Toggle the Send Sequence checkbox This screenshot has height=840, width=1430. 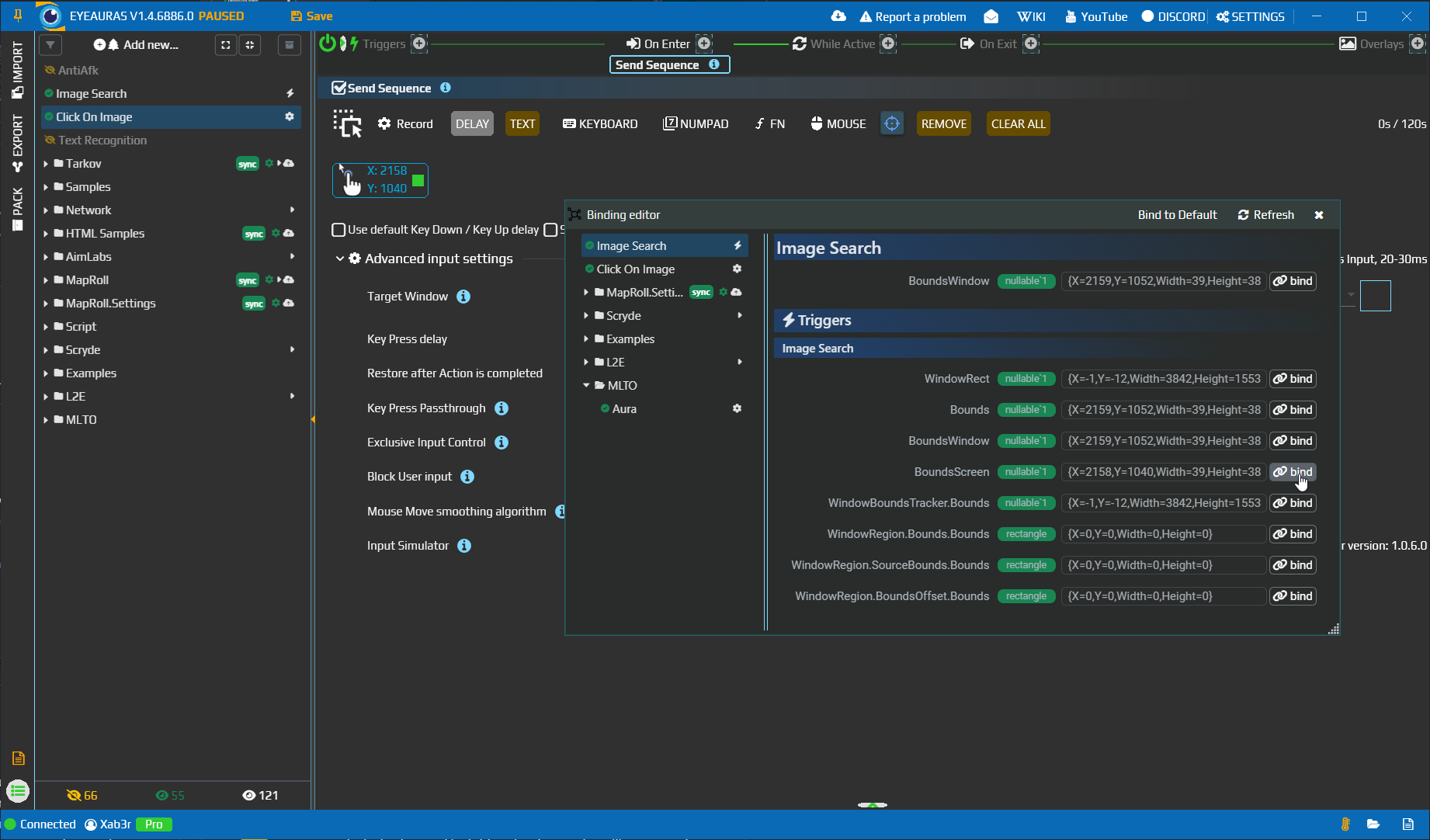tap(338, 88)
